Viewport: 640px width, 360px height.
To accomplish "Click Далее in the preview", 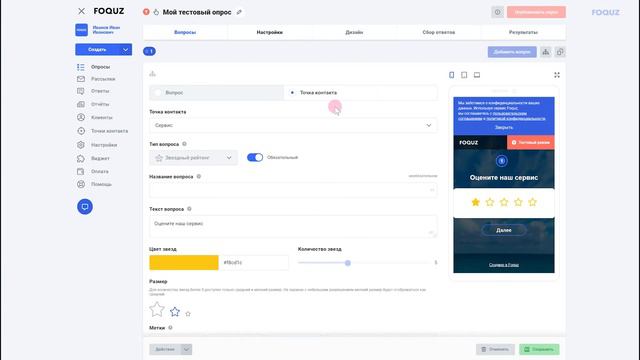I will [504, 230].
